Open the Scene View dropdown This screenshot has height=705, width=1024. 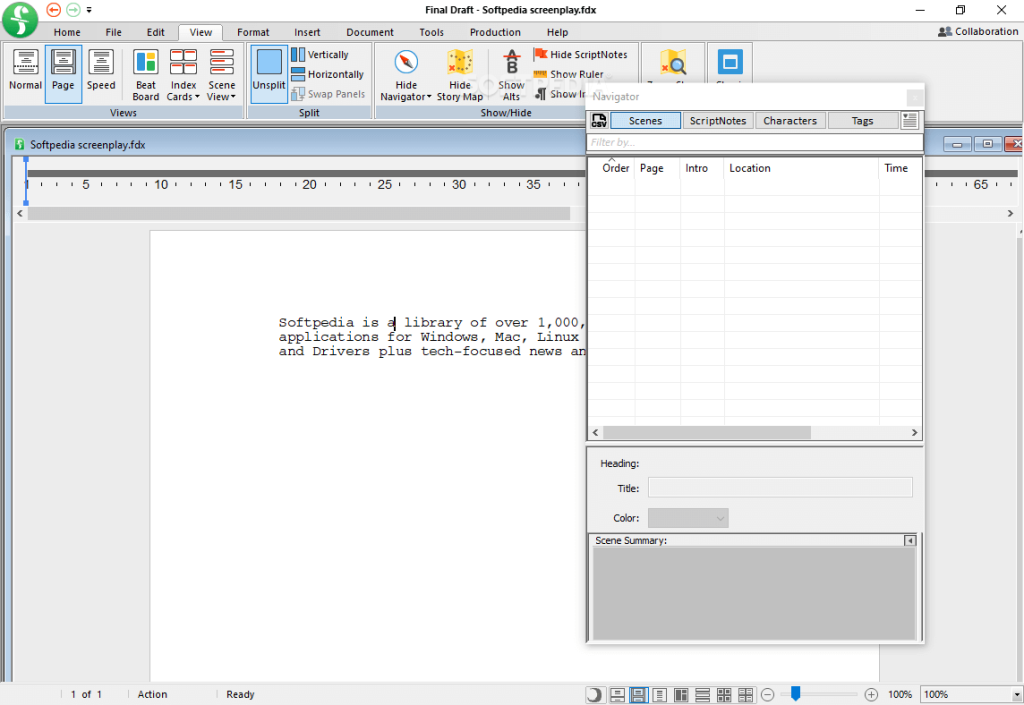coord(221,75)
